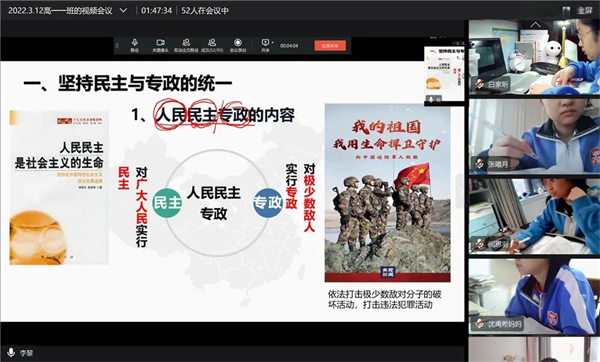Toggle the muted mic on 沈闻希妈妈's video
The image size is (600, 362).
pyautogui.click(x=479, y=324)
